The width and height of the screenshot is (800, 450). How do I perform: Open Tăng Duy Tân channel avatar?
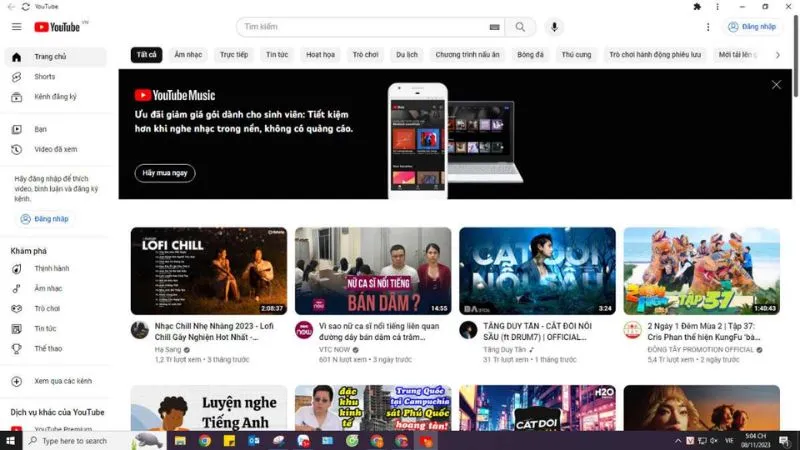(468, 330)
